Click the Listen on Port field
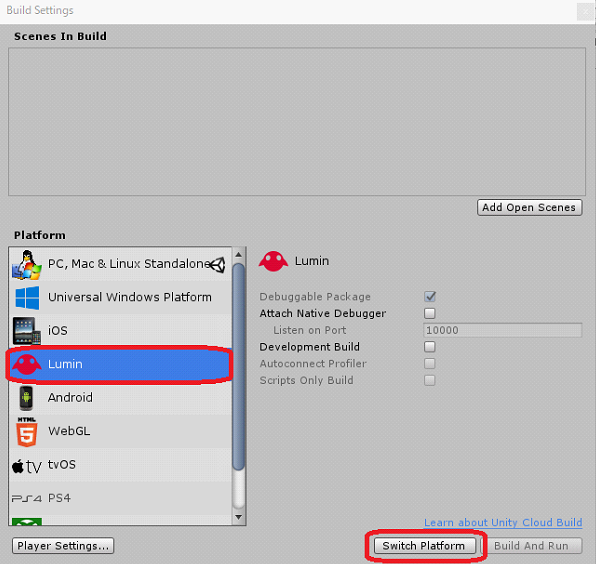This screenshot has height=564, width=596. (x=502, y=330)
